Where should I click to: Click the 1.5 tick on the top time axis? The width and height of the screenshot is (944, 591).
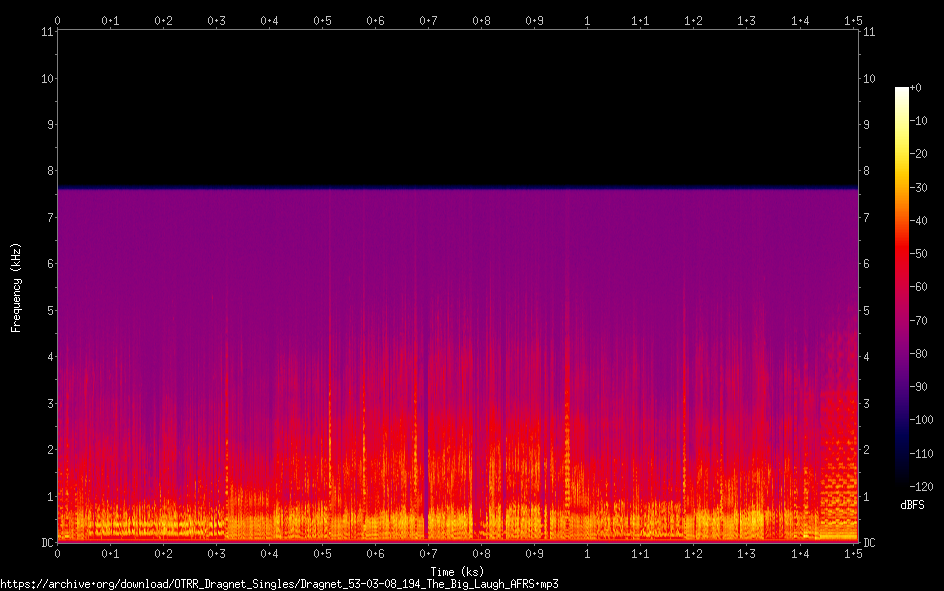[x=852, y=20]
